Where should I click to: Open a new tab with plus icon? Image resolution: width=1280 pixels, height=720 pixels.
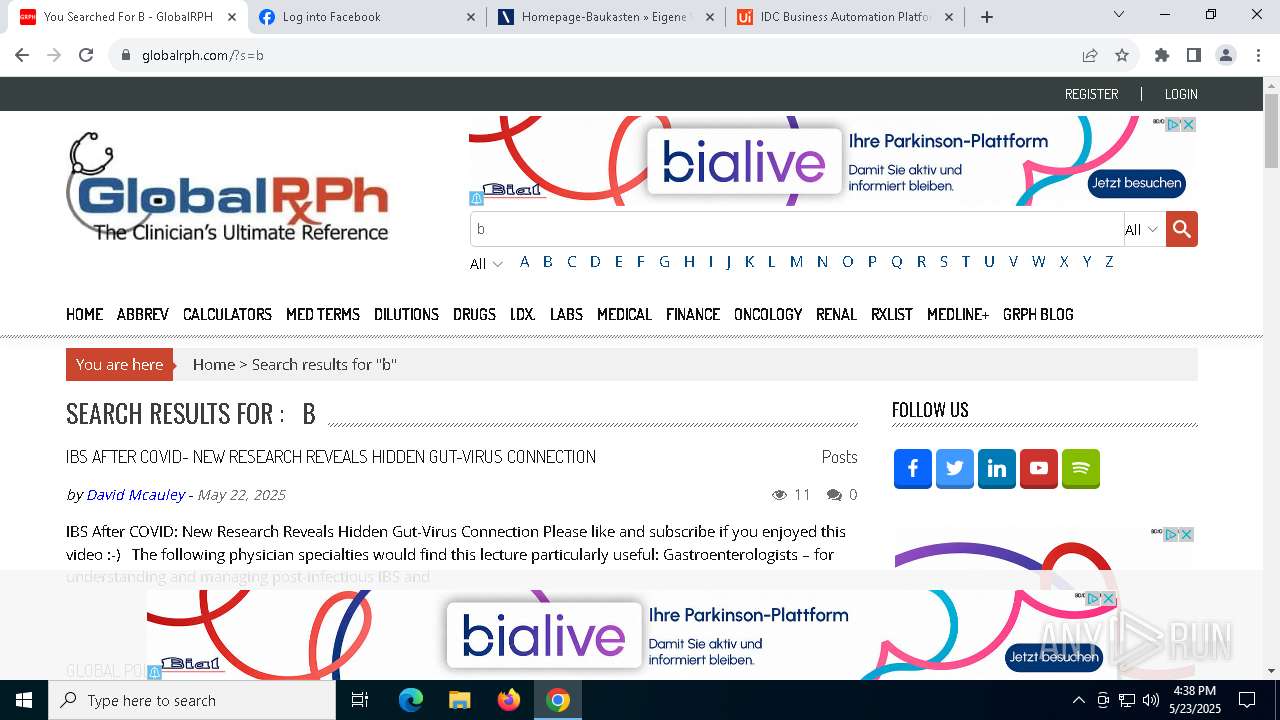click(x=987, y=17)
